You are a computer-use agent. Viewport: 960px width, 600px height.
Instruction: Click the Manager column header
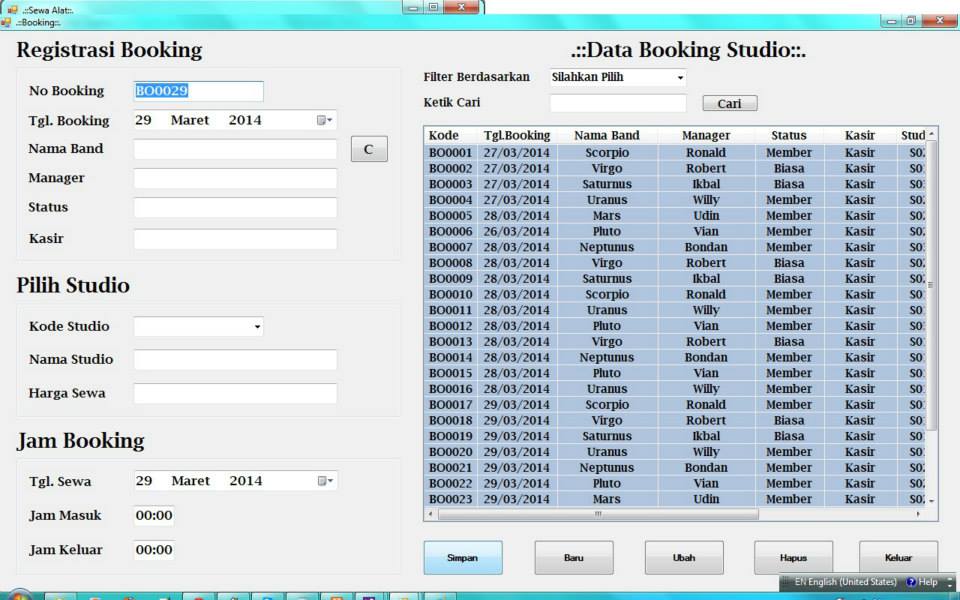[706, 135]
